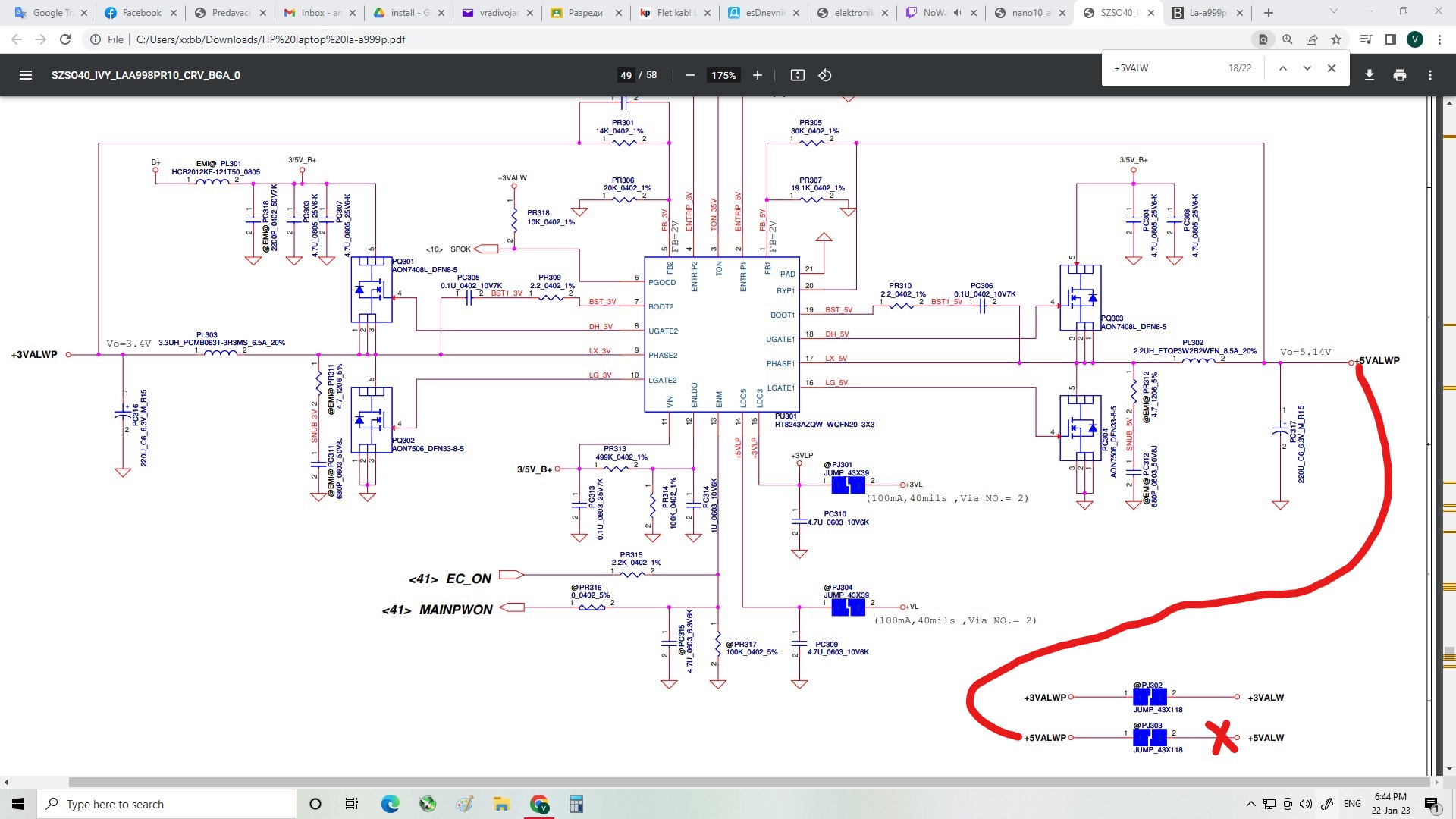Toggle the browser side panel

pyautogui.click(x=1390, y=39)
